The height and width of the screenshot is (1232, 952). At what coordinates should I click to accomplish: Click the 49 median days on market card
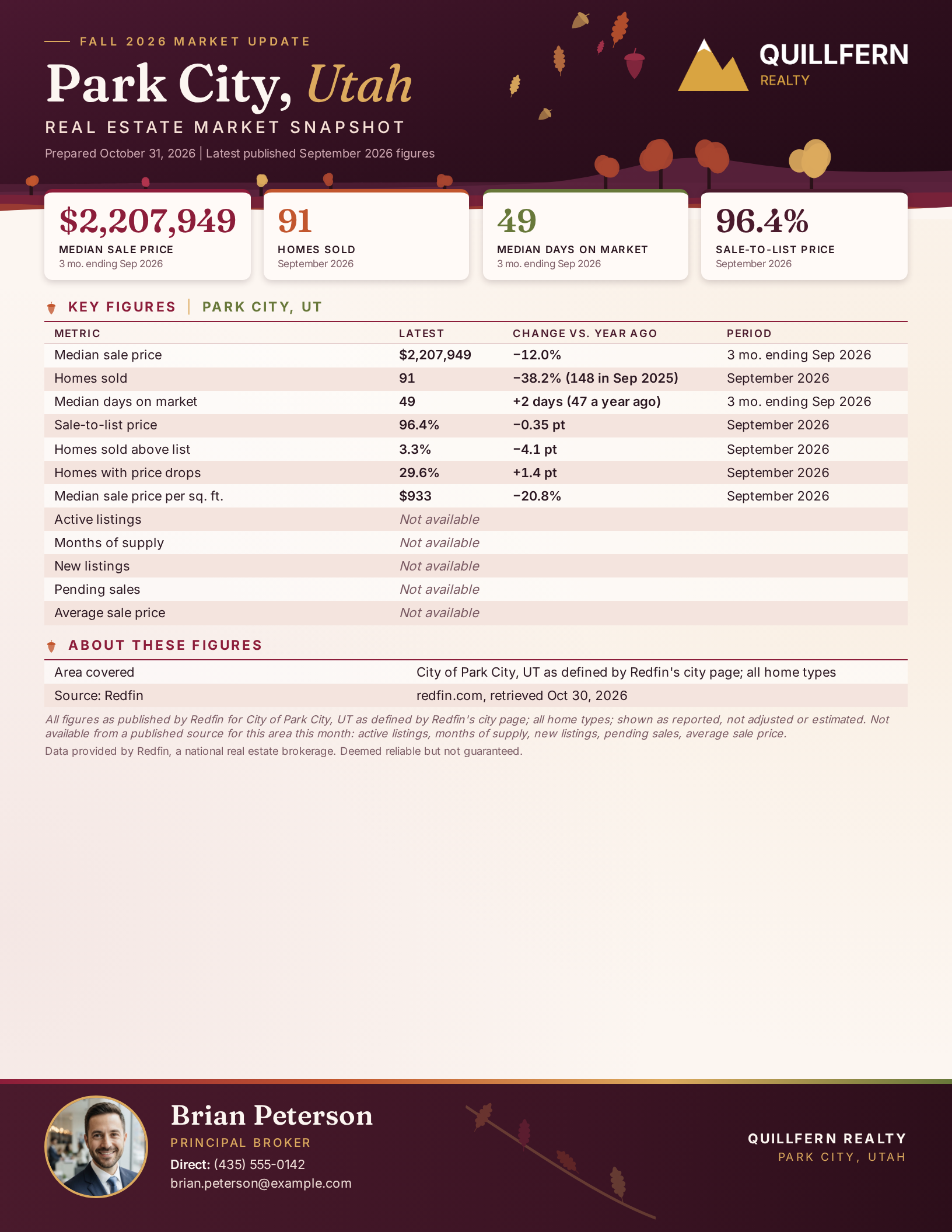pos(586,236)
